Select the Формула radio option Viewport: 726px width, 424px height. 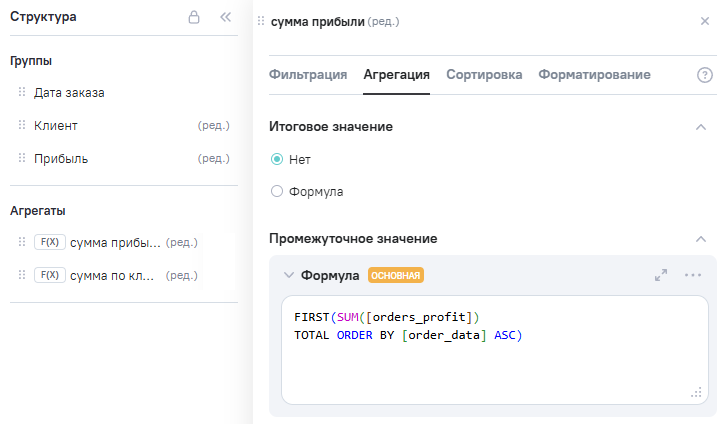pos(277,191)
